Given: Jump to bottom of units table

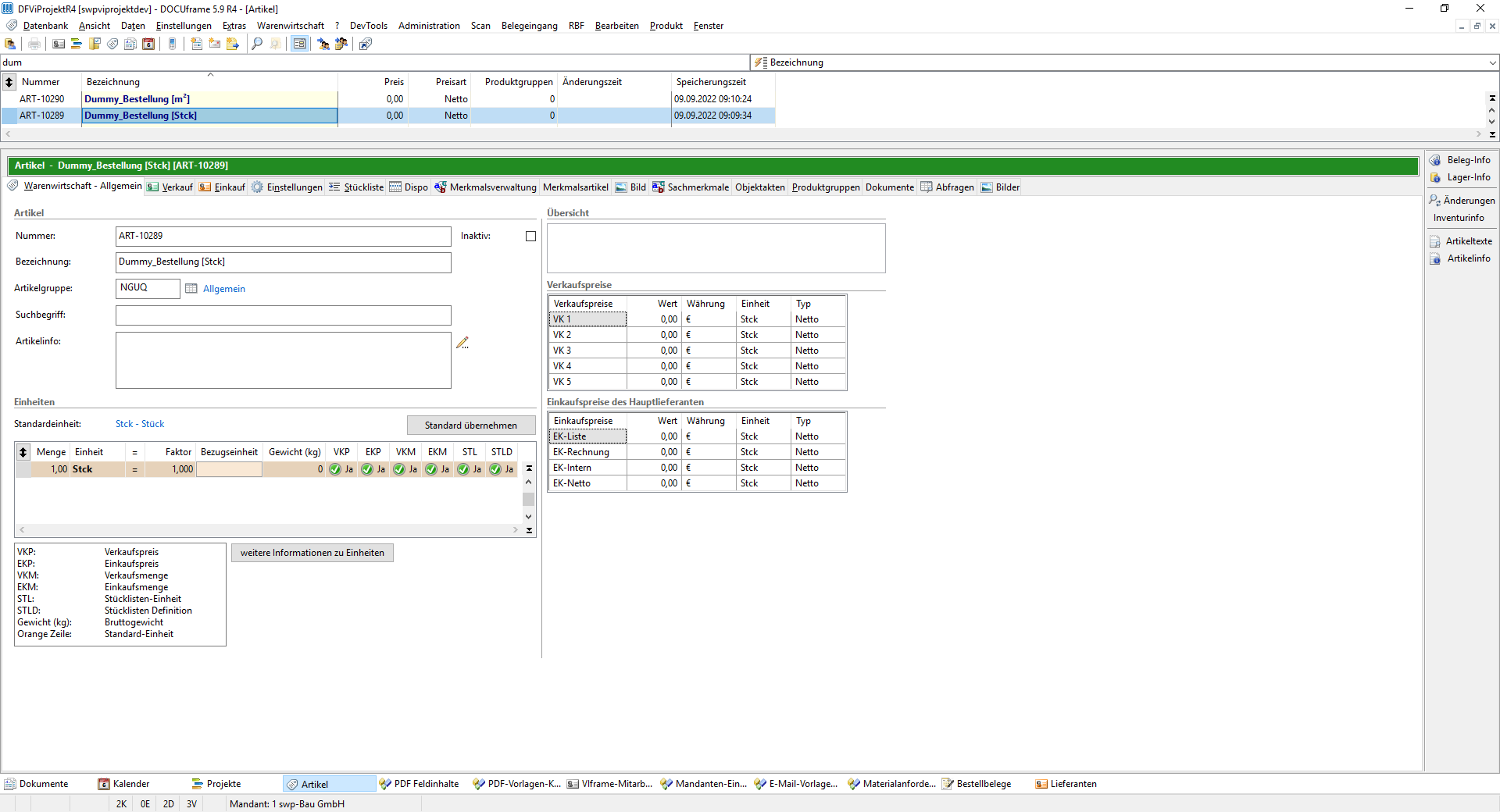Looking at the screenshot, I should 529,530.
